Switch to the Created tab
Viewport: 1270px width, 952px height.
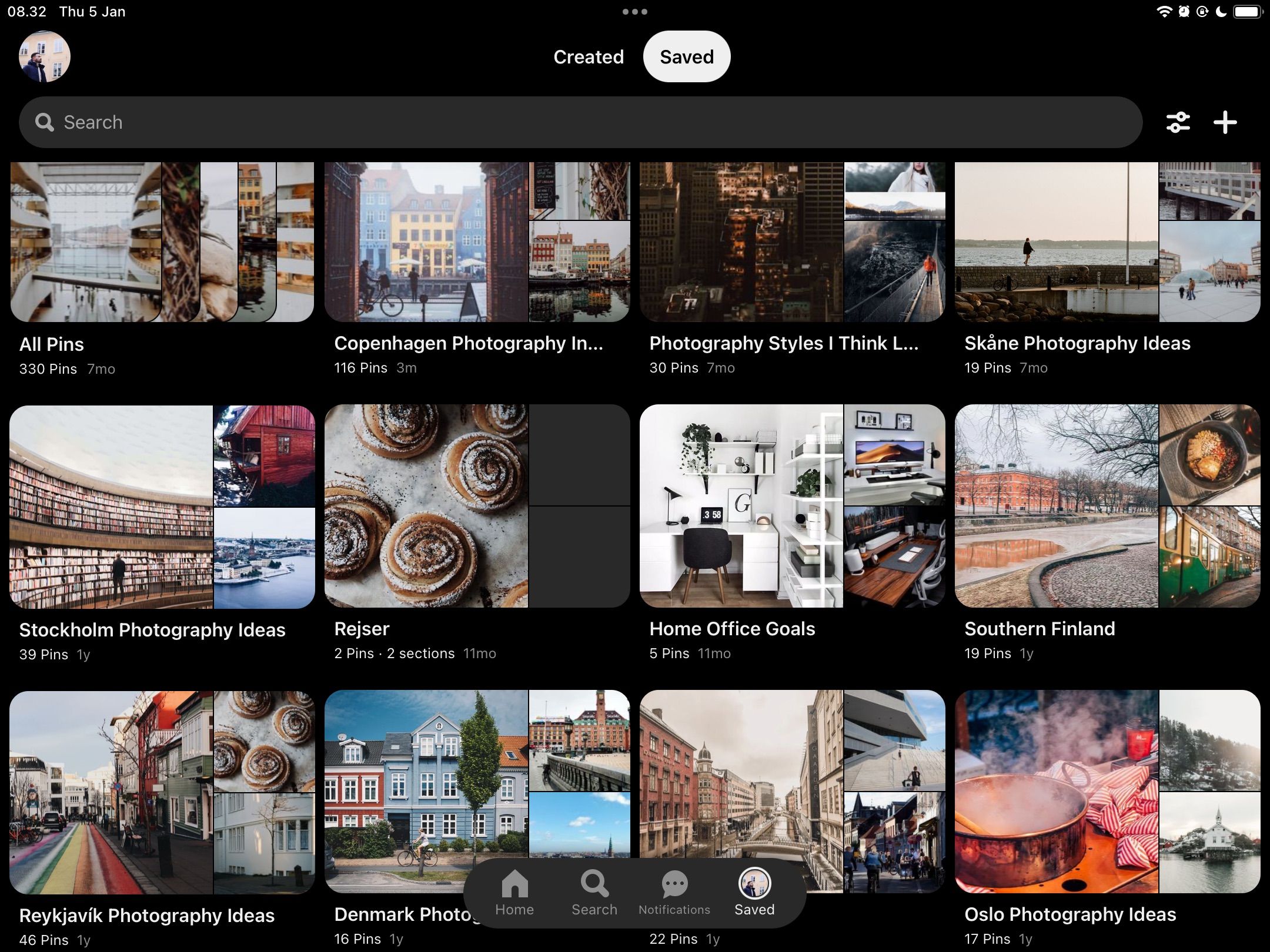coord(589,57)
